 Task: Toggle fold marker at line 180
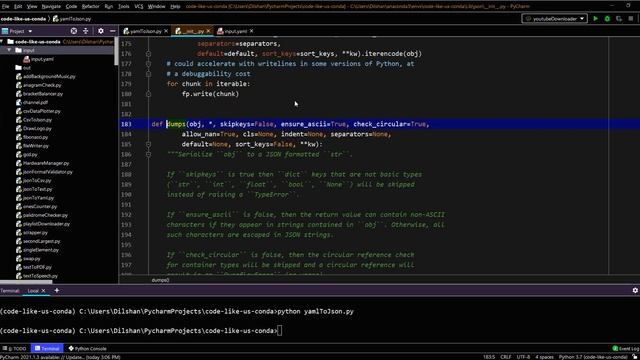[x=149, y=94]
